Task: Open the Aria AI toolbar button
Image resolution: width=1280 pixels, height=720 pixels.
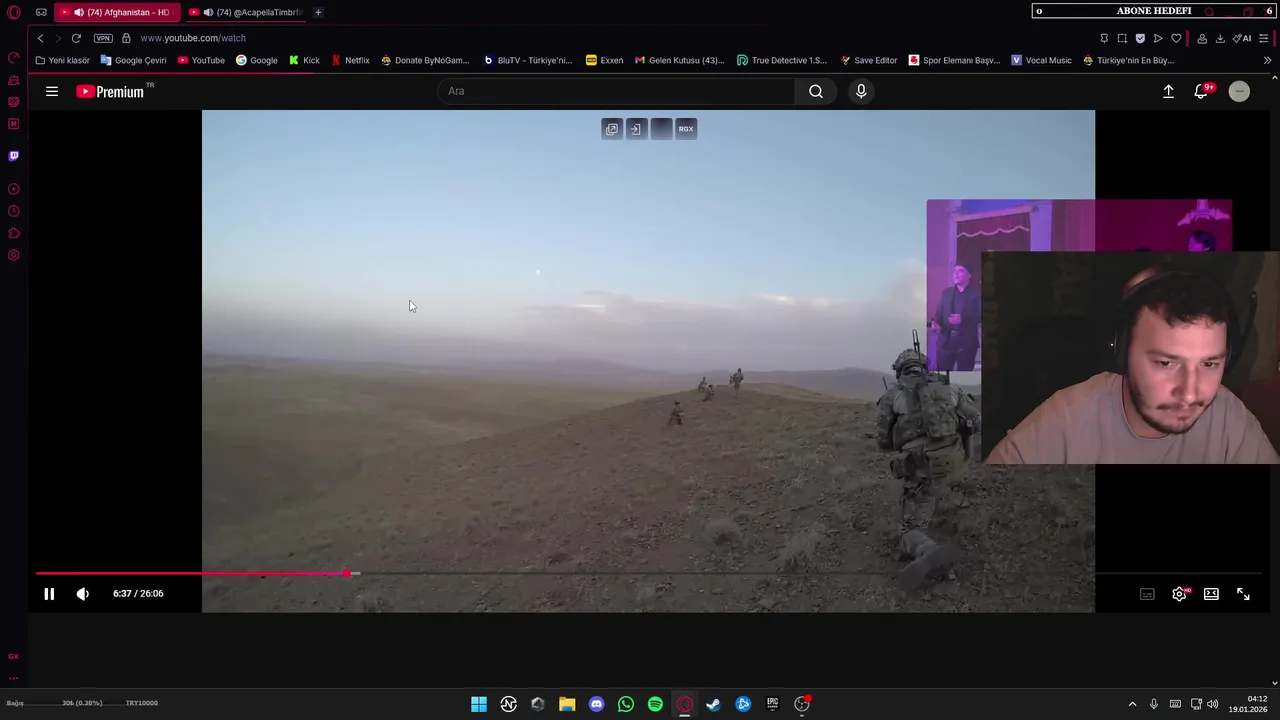Action: (x=1242, y=38)
